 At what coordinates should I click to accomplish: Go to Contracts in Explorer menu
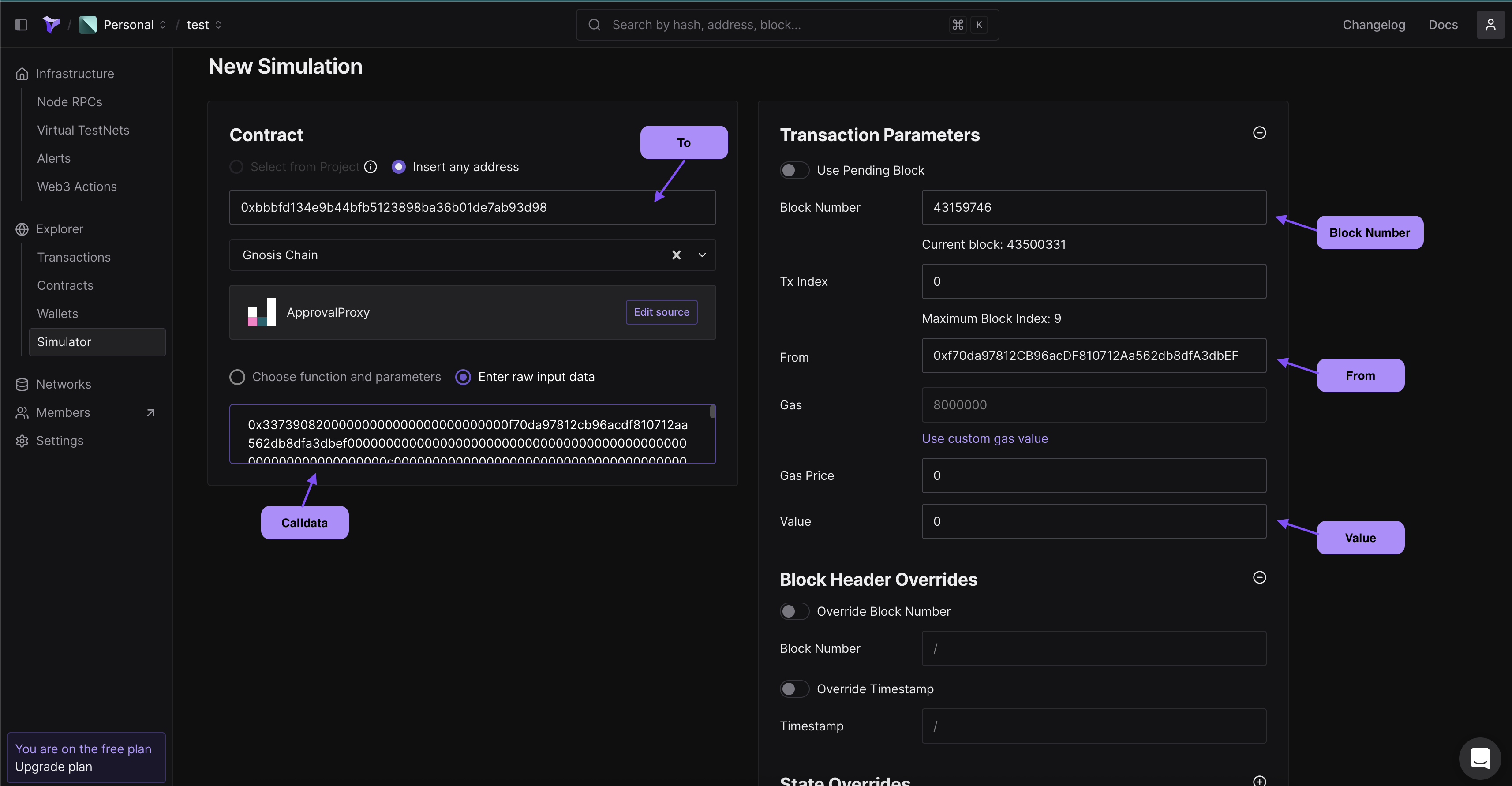[x=65, y=285]
